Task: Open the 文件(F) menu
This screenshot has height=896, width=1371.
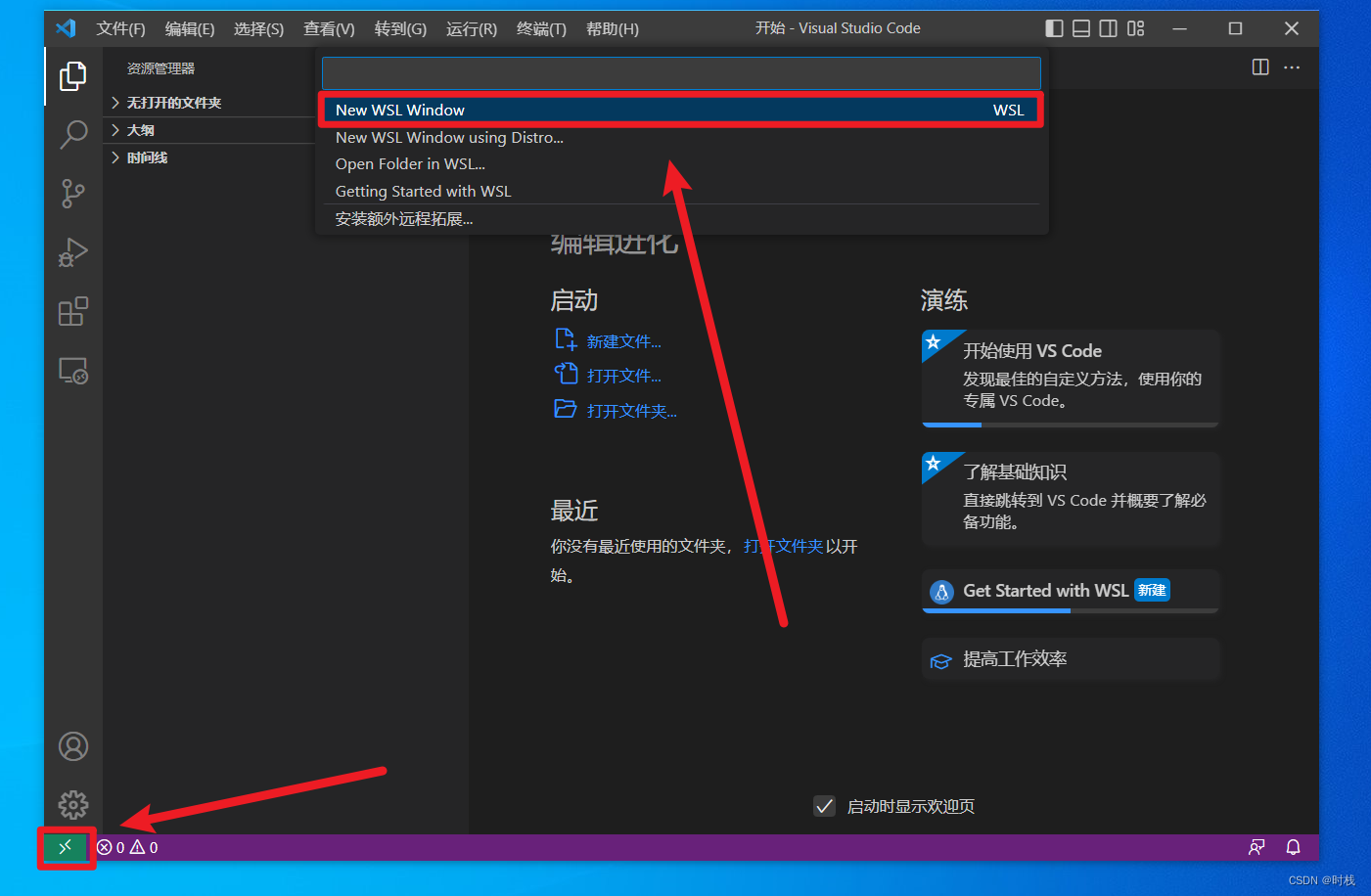Action: [x=120, y=28]
